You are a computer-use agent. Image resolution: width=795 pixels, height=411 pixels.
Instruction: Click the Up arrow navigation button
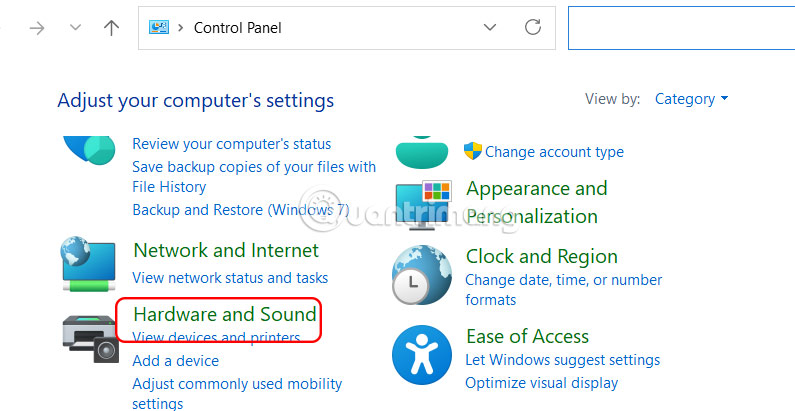[x=112, y=28]
